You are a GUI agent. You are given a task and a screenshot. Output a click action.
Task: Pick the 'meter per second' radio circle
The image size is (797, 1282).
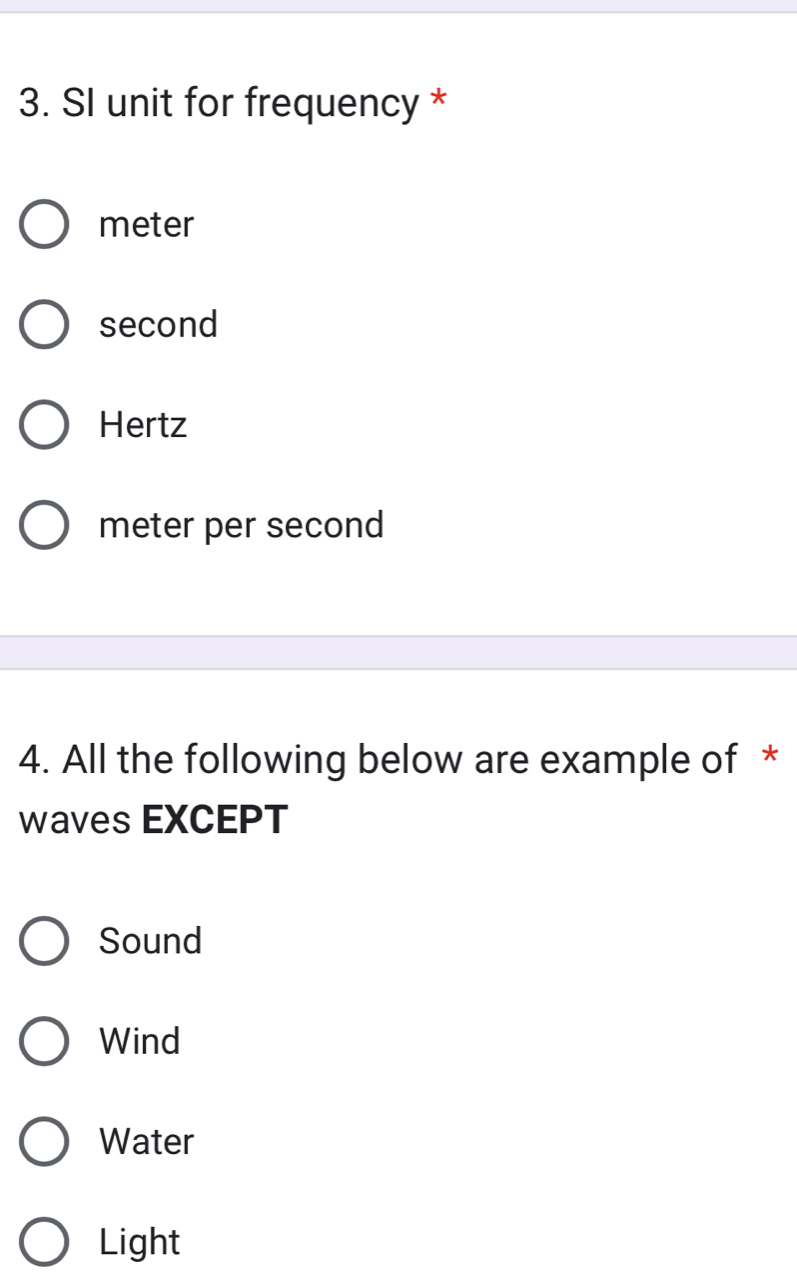[x=44, y=526]
